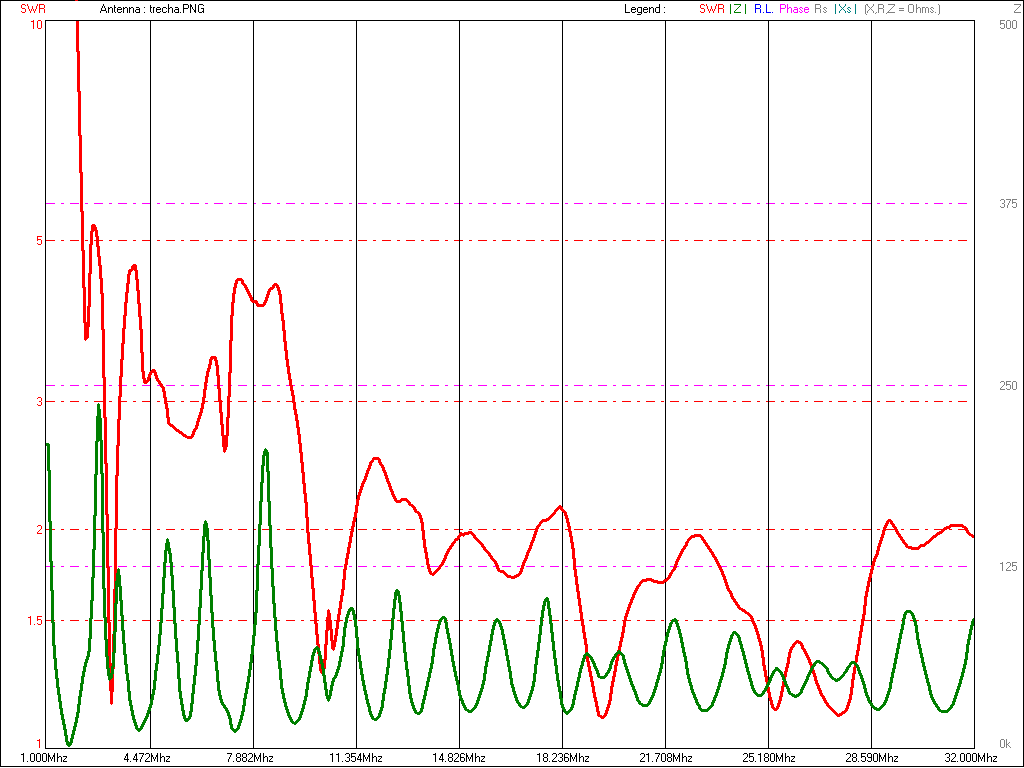Click the Z axis value 0k

coord(1005,744)
